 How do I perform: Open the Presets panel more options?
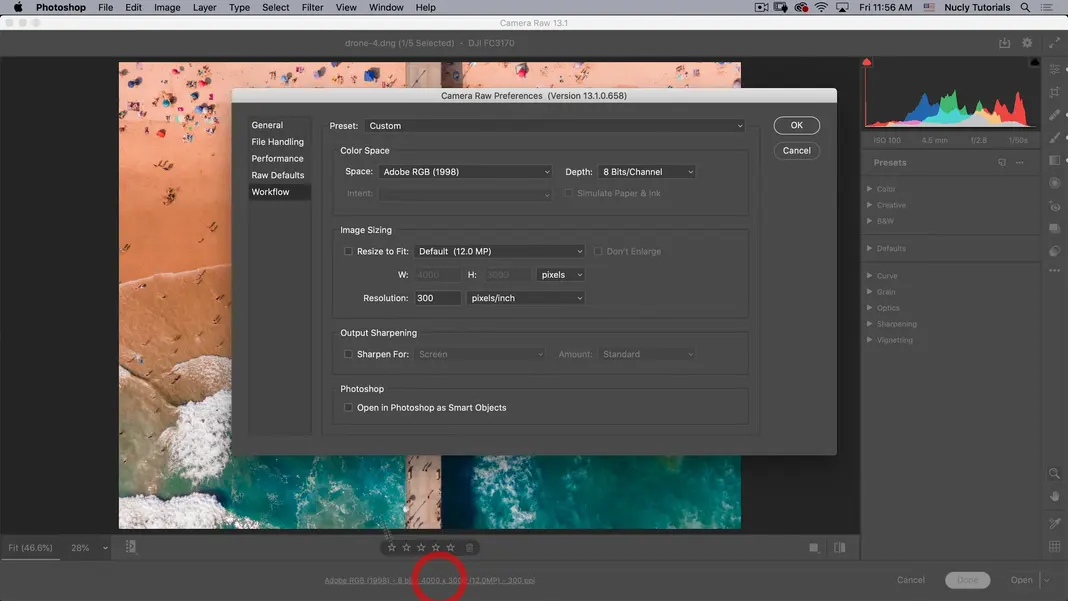[x=1020, y=163]
